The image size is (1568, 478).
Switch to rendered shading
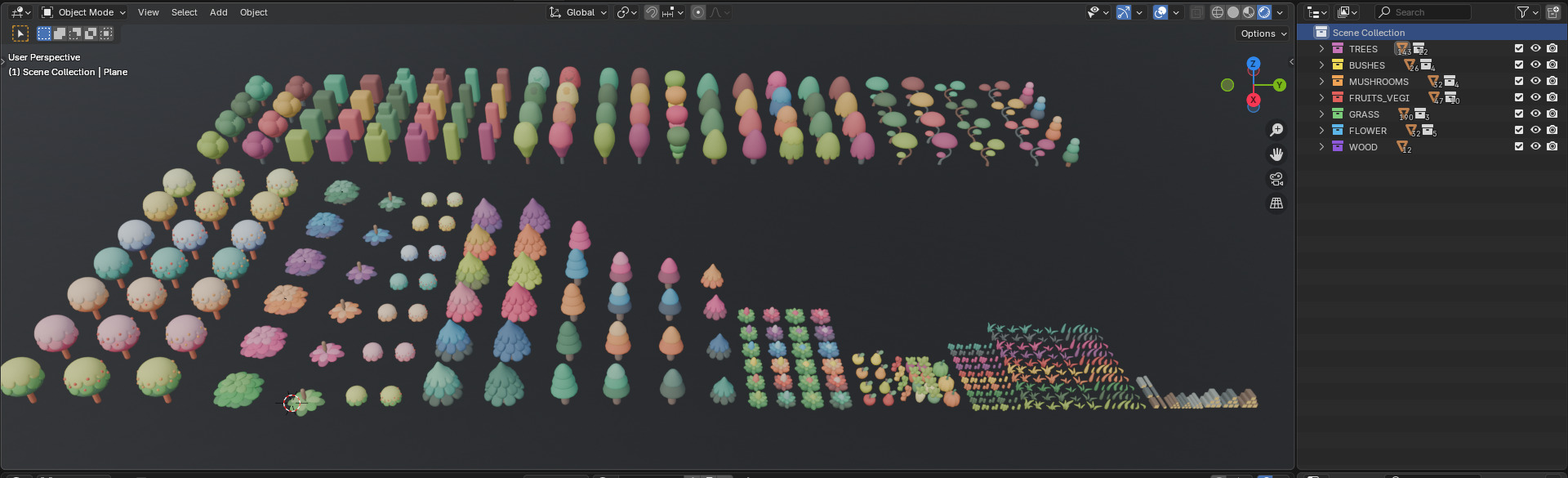(x=1264, y=12)
